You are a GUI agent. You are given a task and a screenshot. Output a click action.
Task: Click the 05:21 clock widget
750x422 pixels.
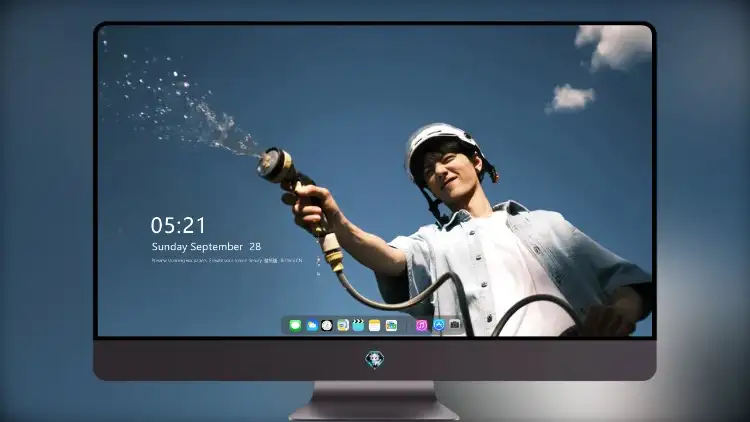click(x=178, y=225)
